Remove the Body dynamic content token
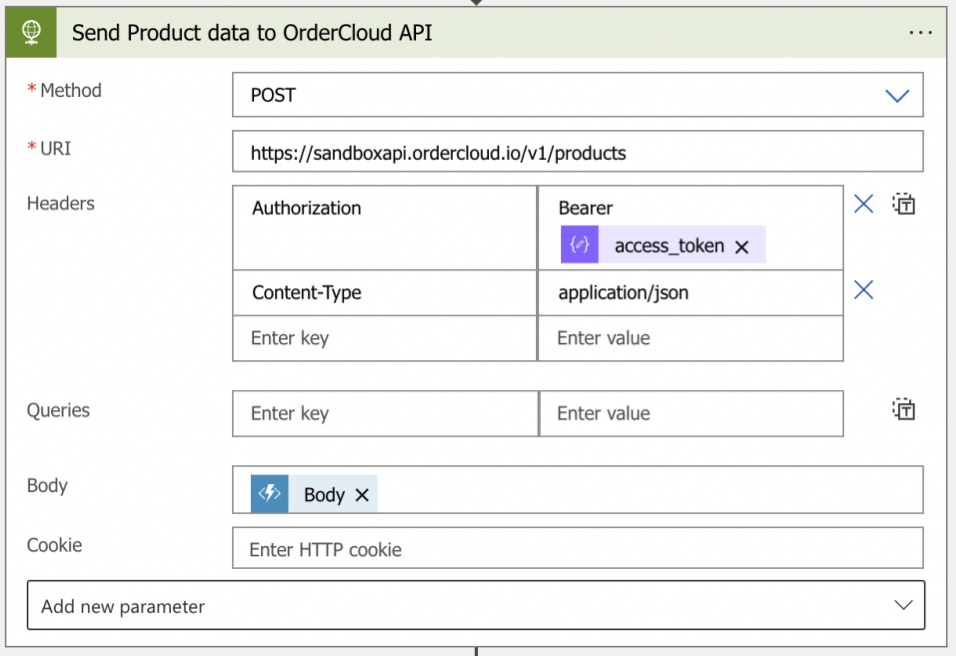Viewport: 956px width, 656px height. (362, 494)
